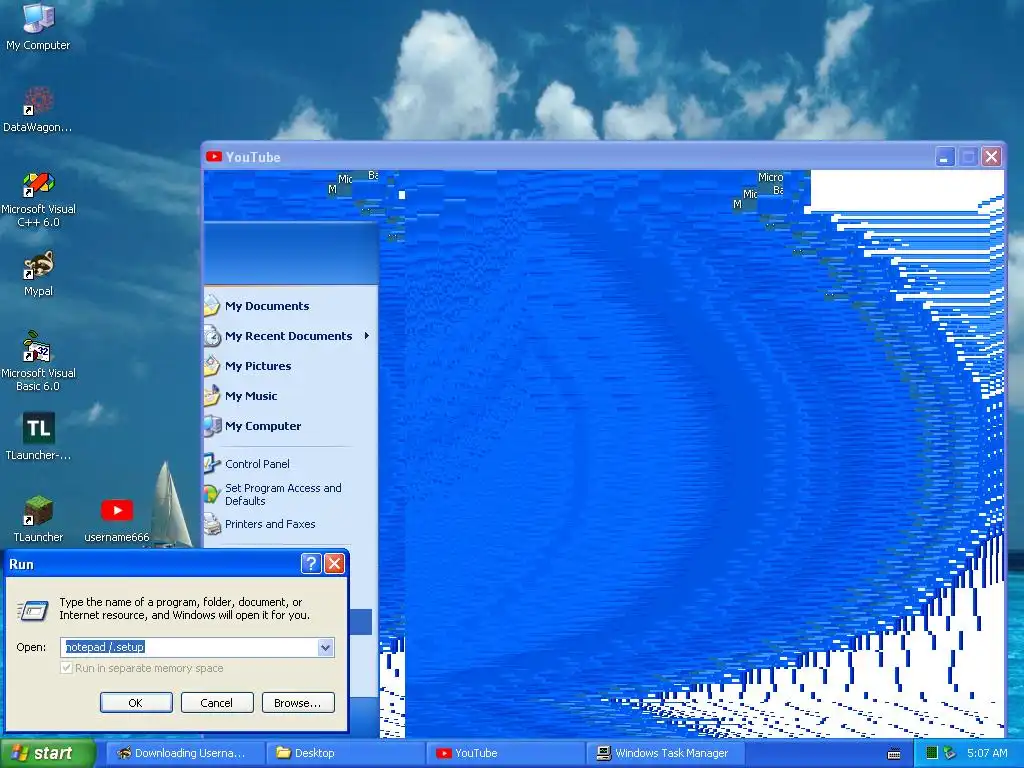1024x768 pixels.
Task: Click the YouTube window title bar icon
Action: click(x=214, y=157)
